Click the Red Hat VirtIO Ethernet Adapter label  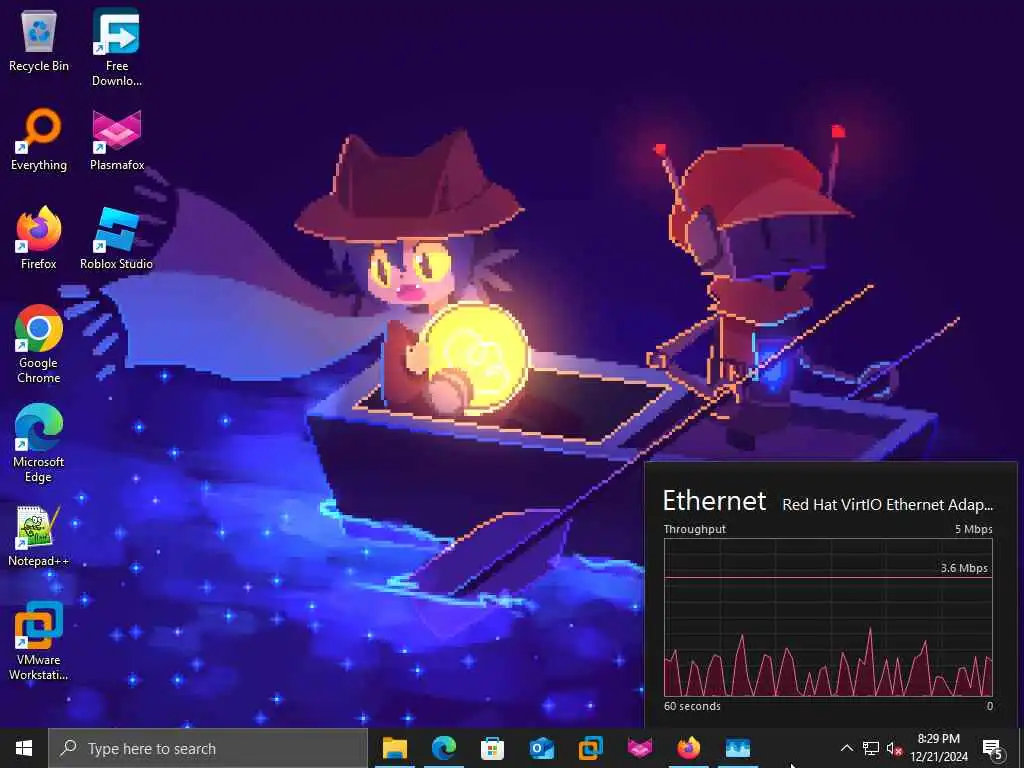click(x=888, y=505)
